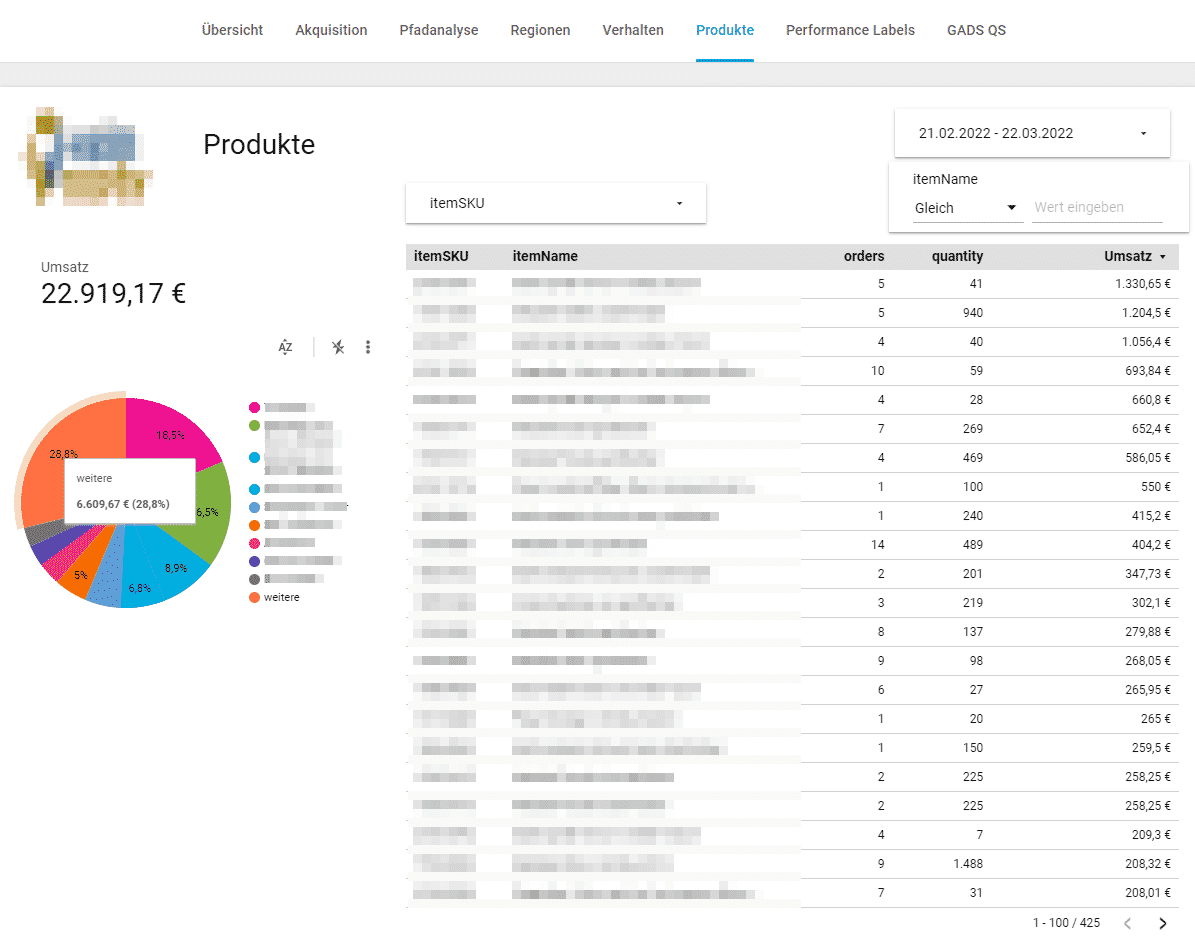Screen dimensions: 1195x949
Task: Go to next table page arrow
Action: 1162,923
